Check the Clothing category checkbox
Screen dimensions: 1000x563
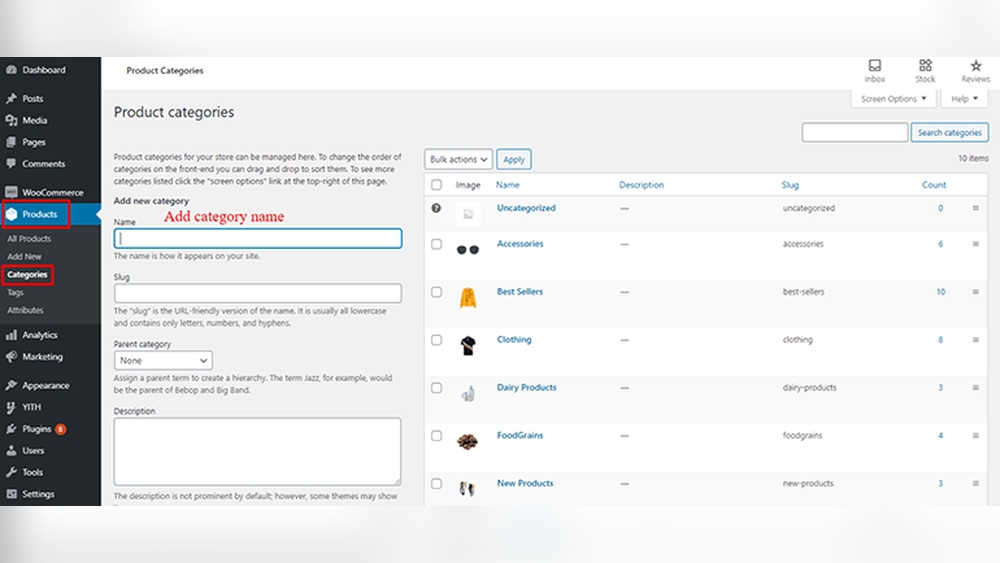[436, 340]
